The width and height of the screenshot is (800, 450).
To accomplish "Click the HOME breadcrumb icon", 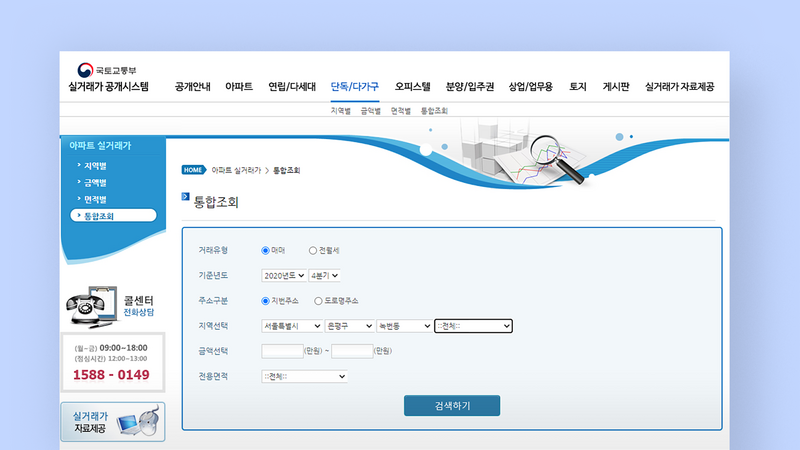I will 193,170.
